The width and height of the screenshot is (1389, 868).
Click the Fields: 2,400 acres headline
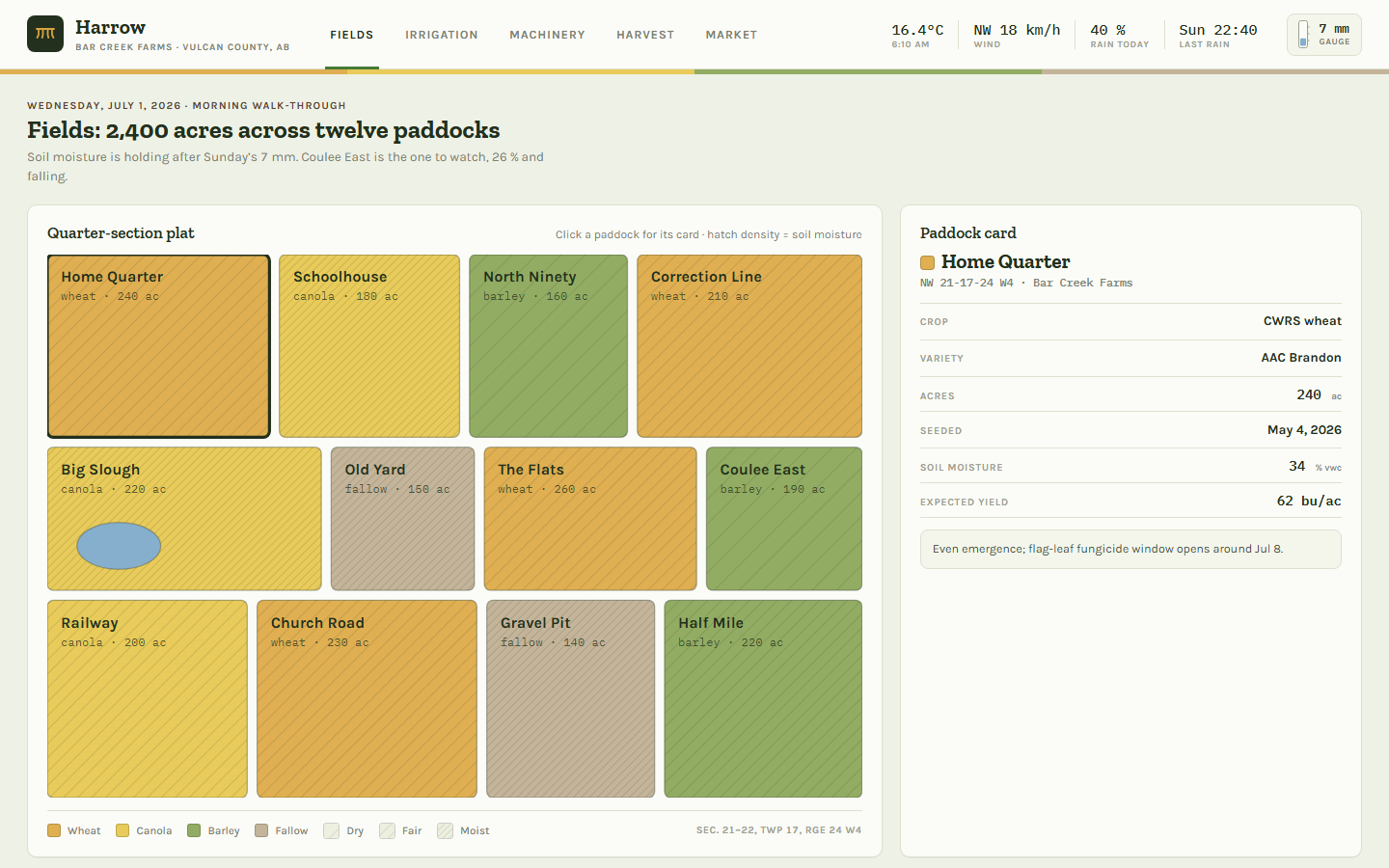pos(263,130)
